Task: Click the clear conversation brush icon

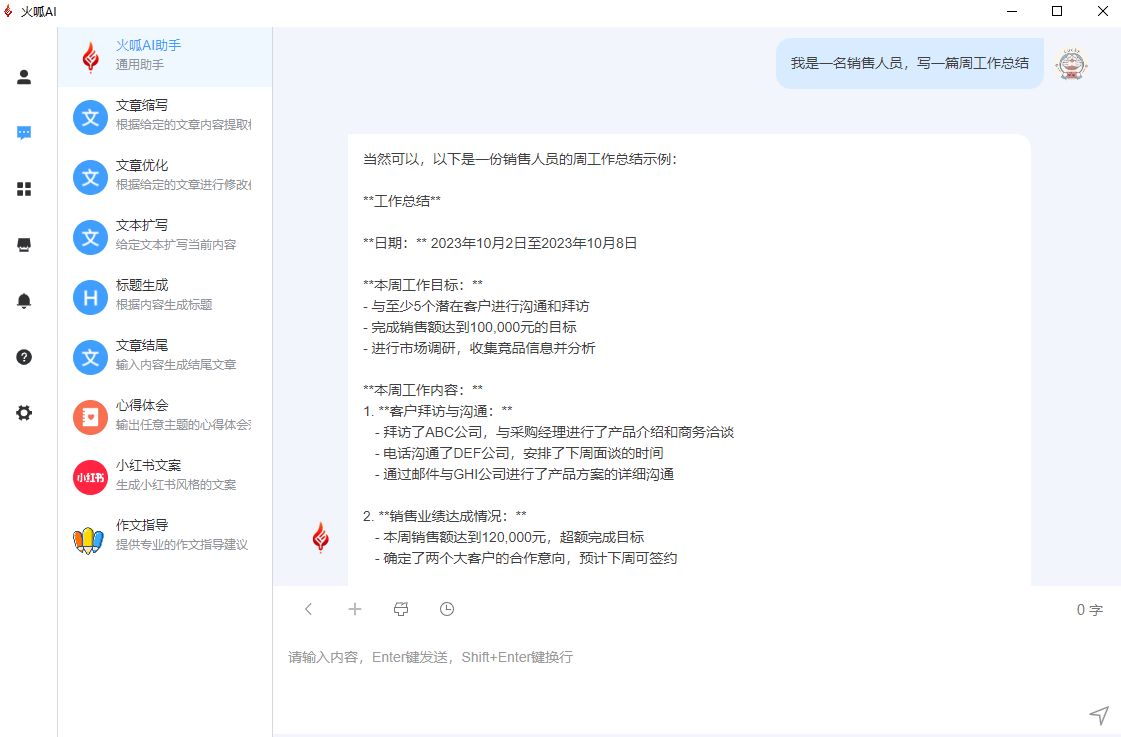Action: [x=401, y=609]
